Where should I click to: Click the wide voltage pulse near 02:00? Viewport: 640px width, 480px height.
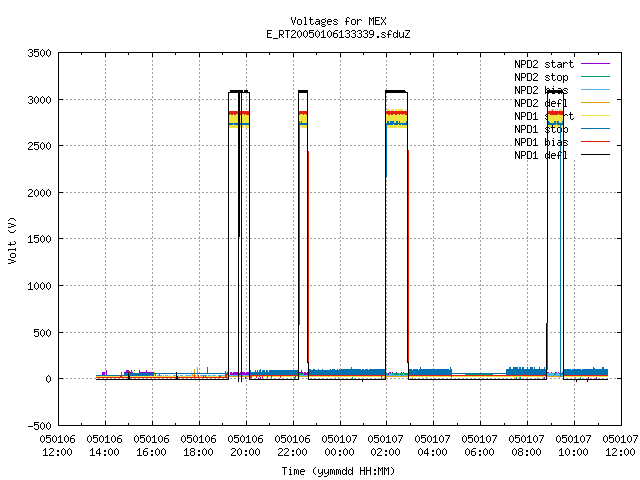click(x=397, y=235)
